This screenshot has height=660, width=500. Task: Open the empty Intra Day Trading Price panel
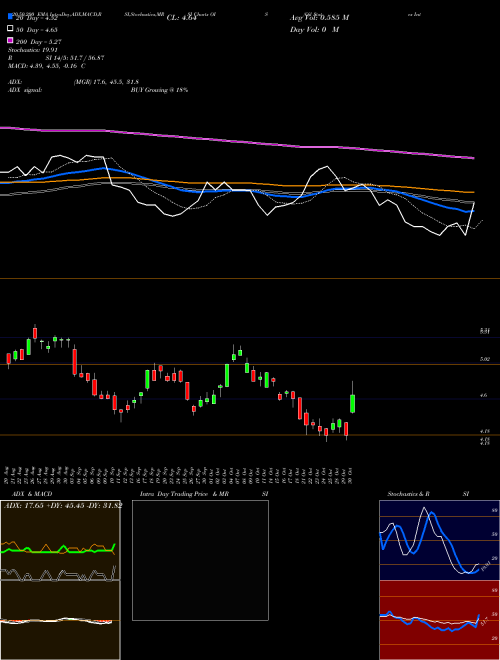[200, 560]
